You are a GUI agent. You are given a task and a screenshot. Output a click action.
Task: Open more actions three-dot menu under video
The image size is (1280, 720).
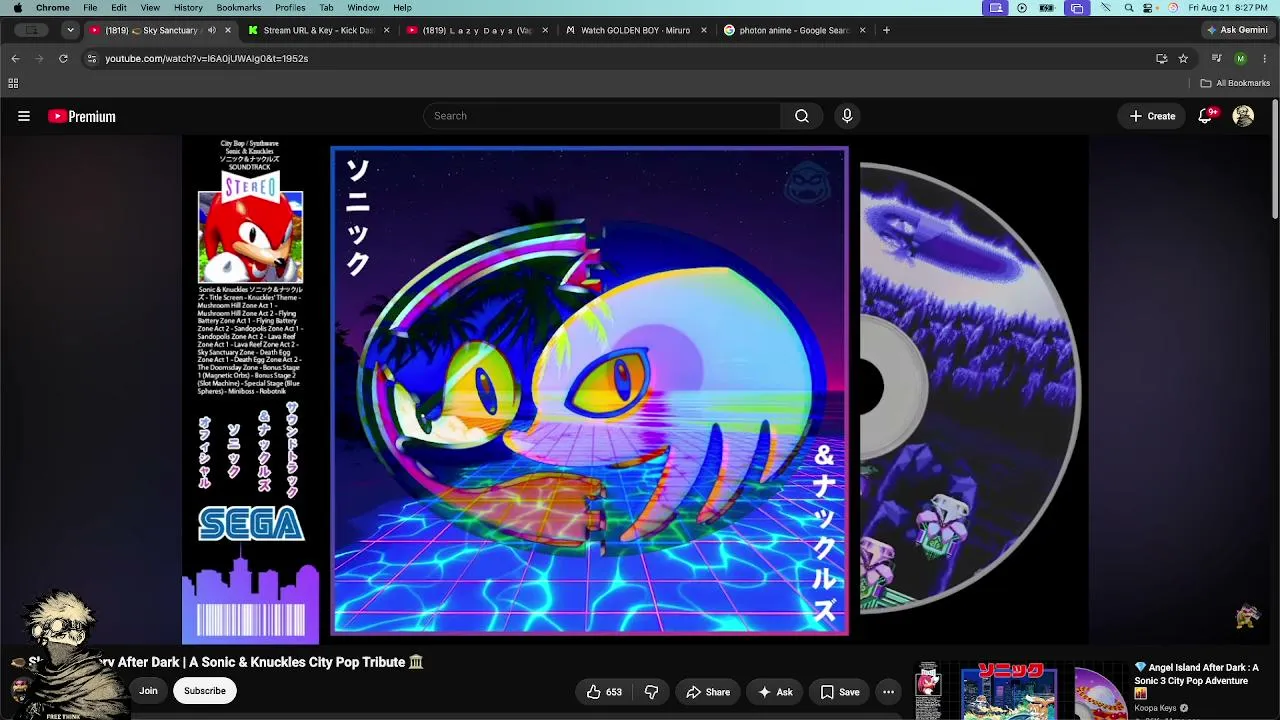888,692
